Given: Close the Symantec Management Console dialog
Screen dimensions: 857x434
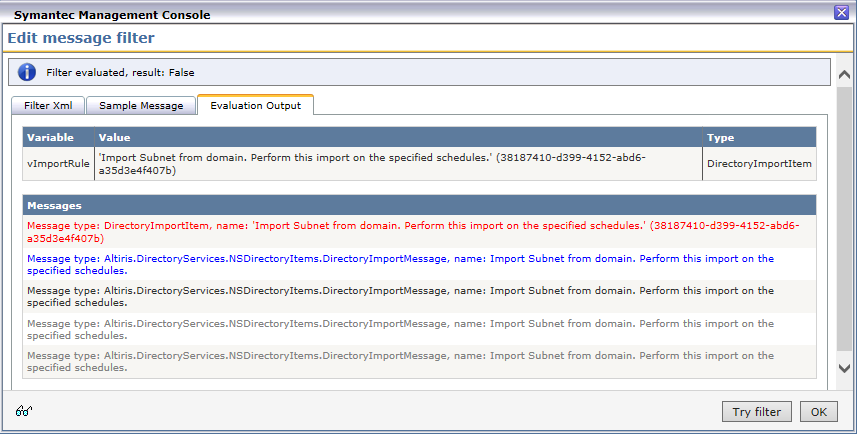Looking at the screenshot, I should [x=842, y=12].
